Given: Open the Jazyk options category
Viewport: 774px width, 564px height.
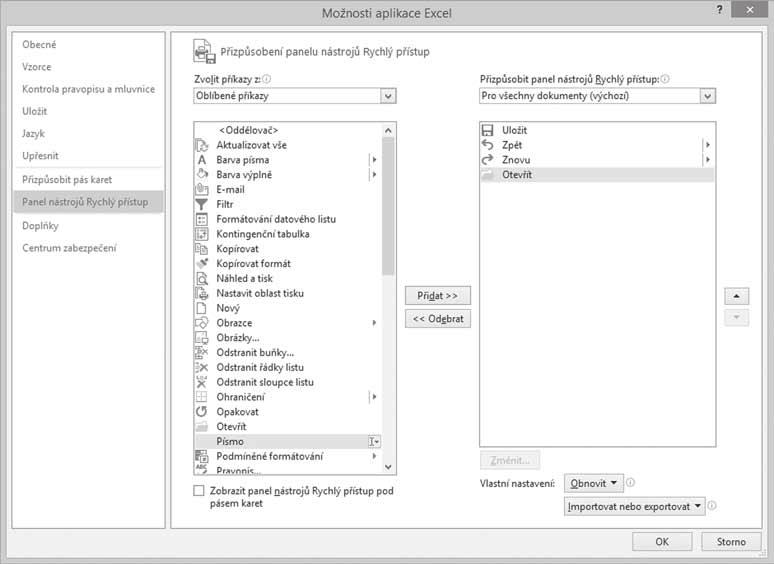Looking at the screenshot, I should click(x=33, y=133).
